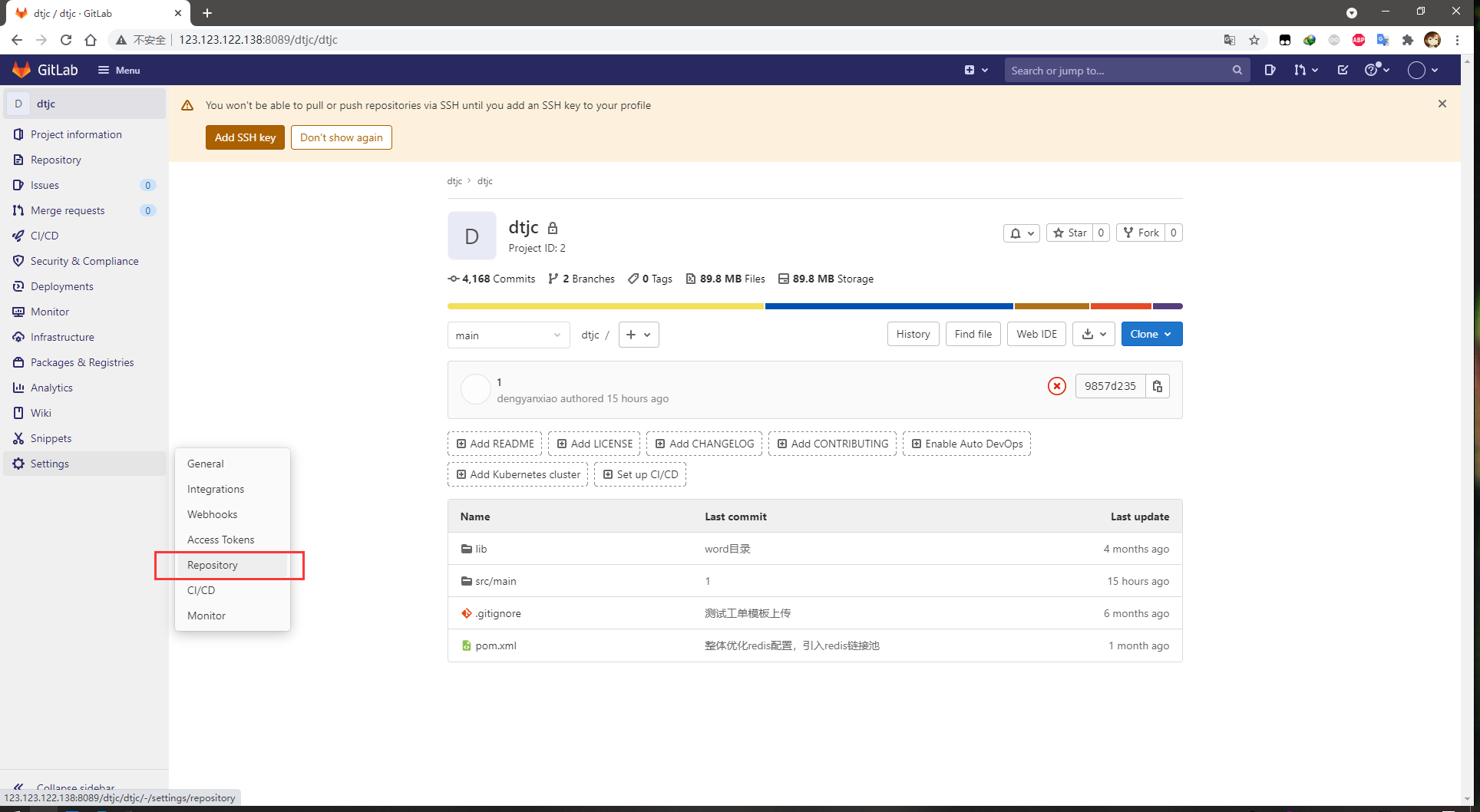The width and height of the screenshot is (1480, 812).
Task: Select Access Tokens in Settings flyout
Action: 233,540
